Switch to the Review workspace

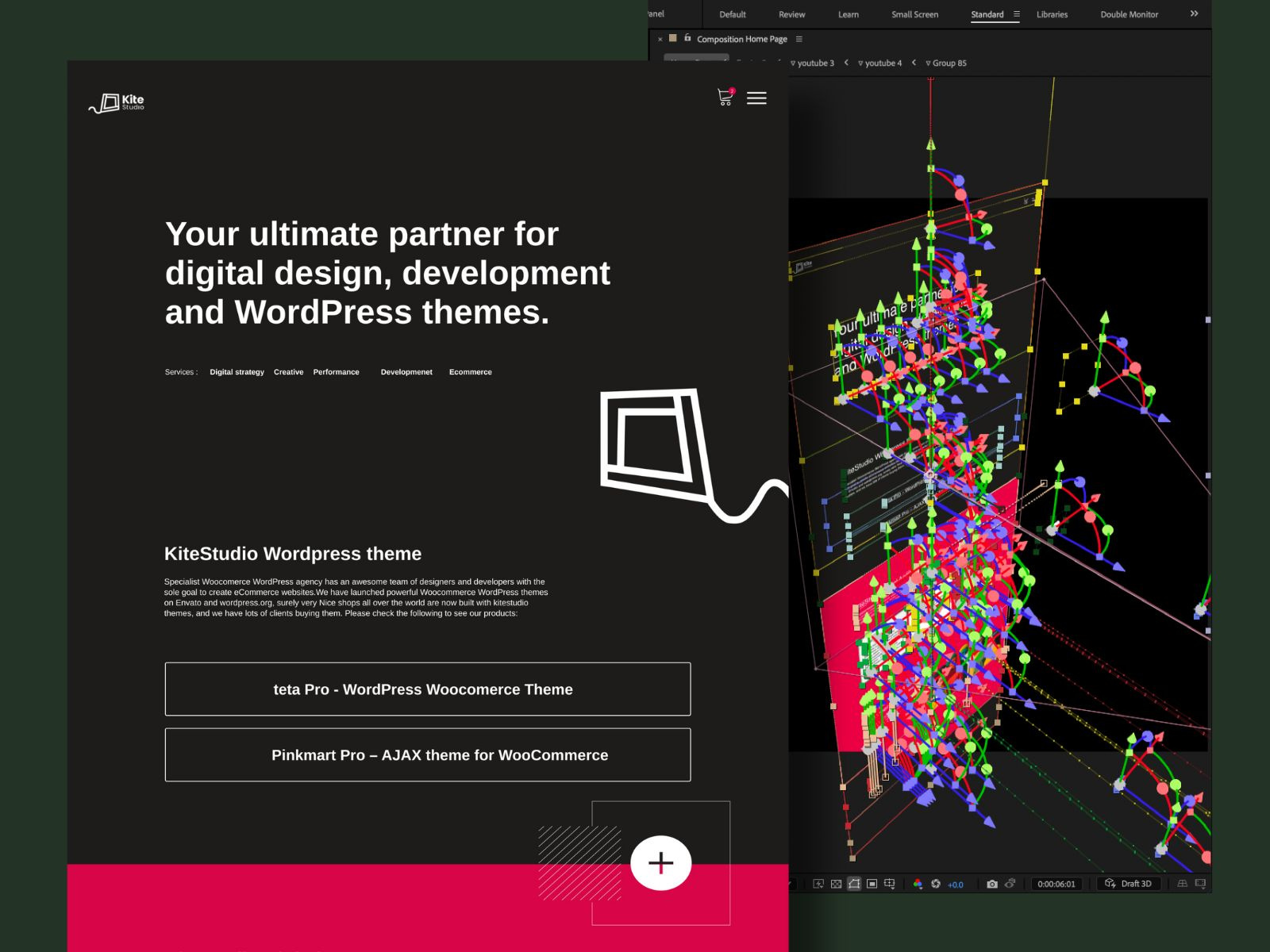(x=791, y=14)
